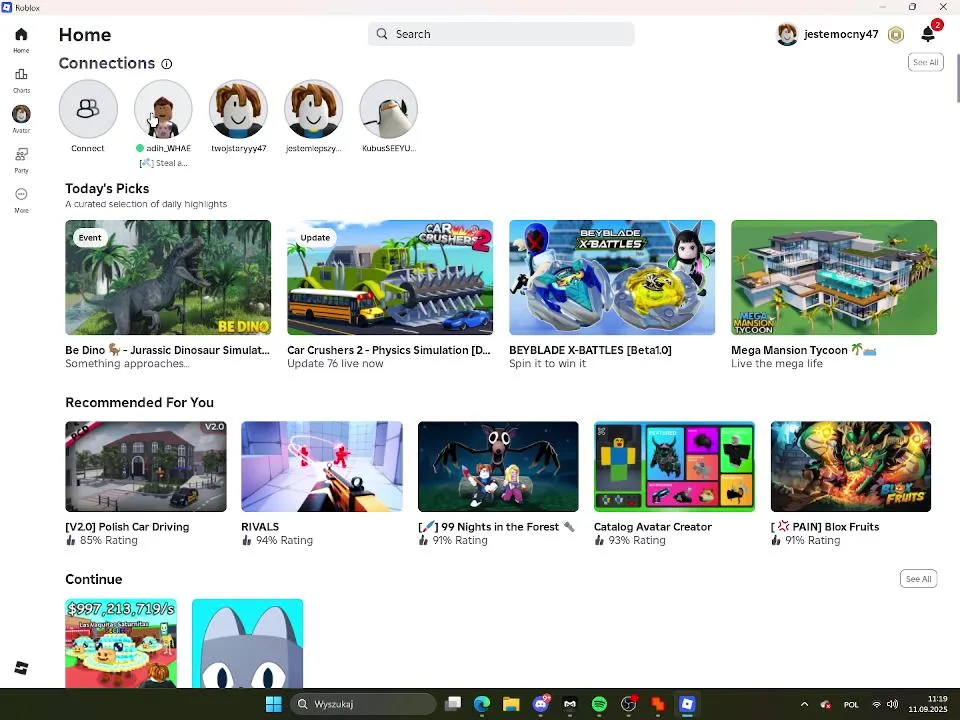Click the Wyszukaj taskbar search box

click(363, 704)
